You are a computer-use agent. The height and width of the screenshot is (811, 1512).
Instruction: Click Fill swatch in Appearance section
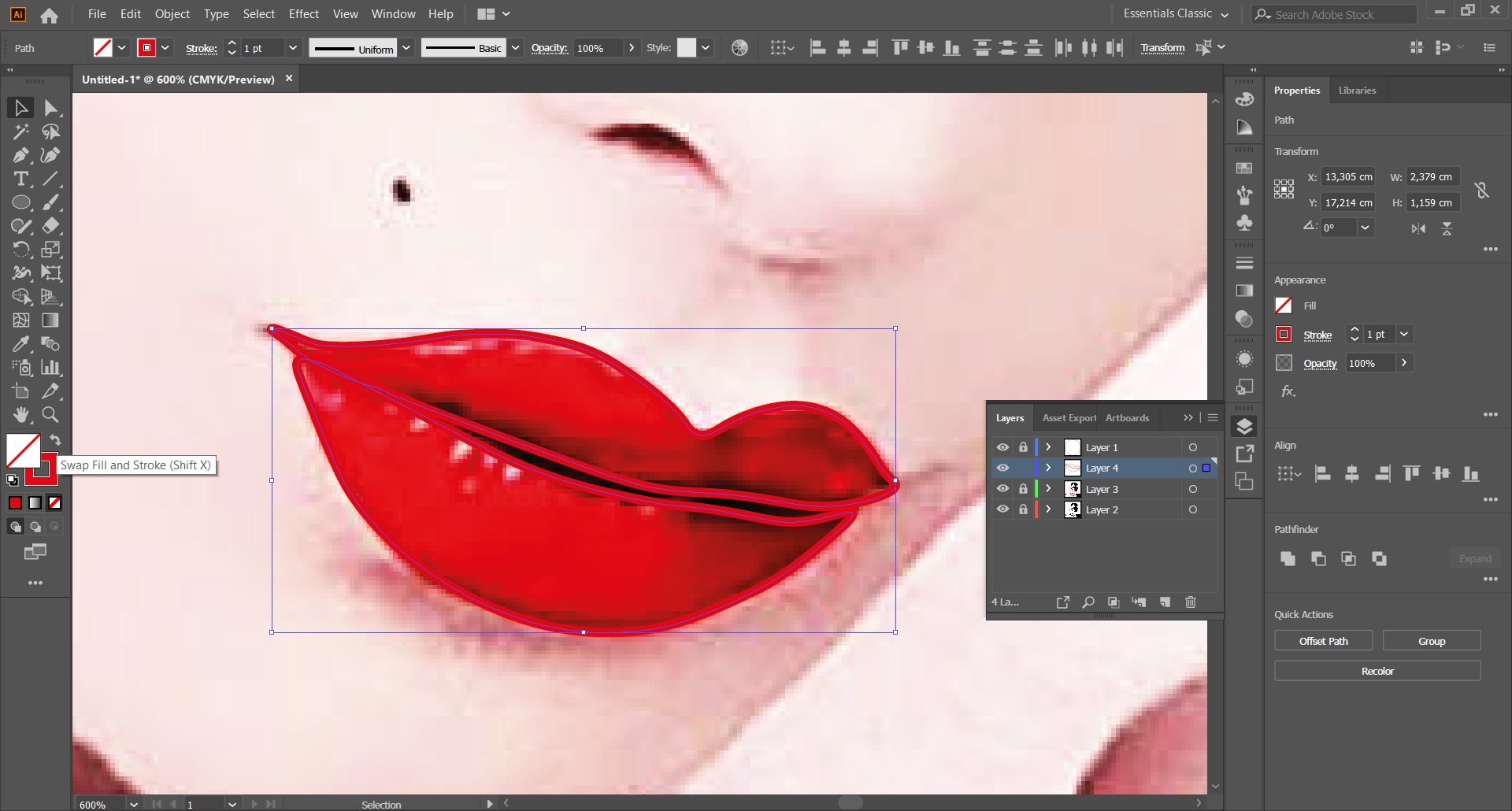coord(1284,306)
